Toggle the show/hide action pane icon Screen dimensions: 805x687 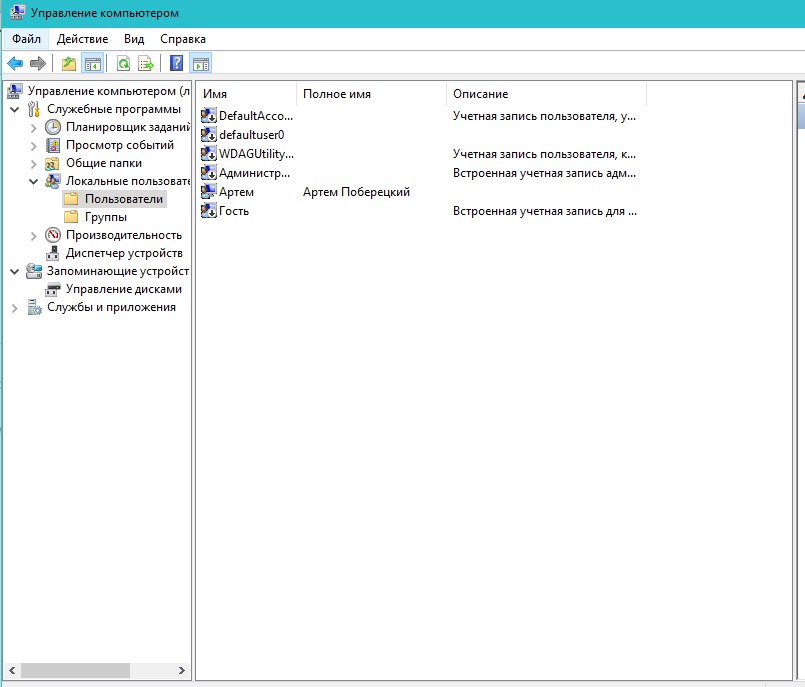coord(200,64)
